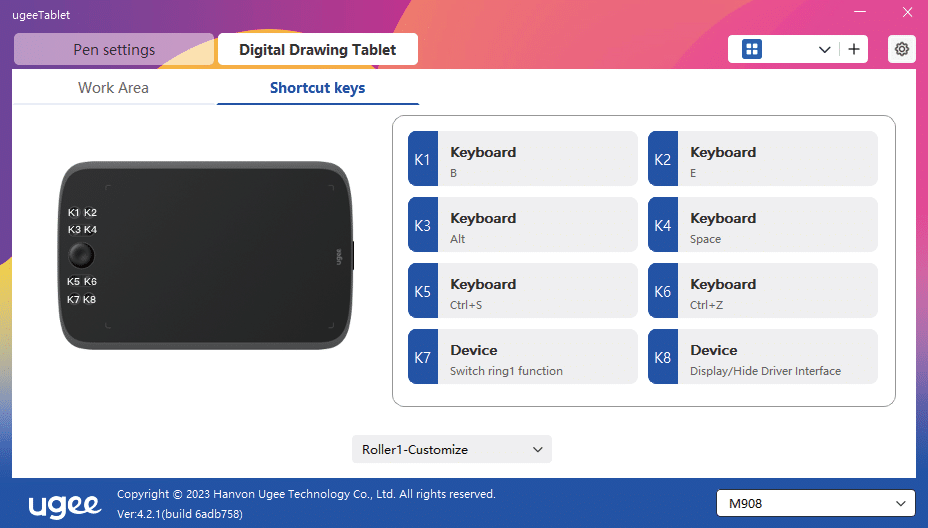Click the roller dial on tablet image
Screen dimensions: 928x528
(x=81, y=256)
